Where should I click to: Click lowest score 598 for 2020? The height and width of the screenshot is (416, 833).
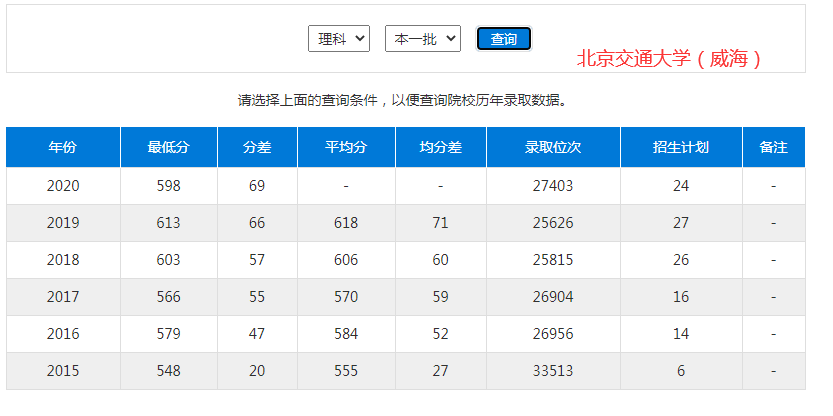pyautogui.click(x=168, y=186)
